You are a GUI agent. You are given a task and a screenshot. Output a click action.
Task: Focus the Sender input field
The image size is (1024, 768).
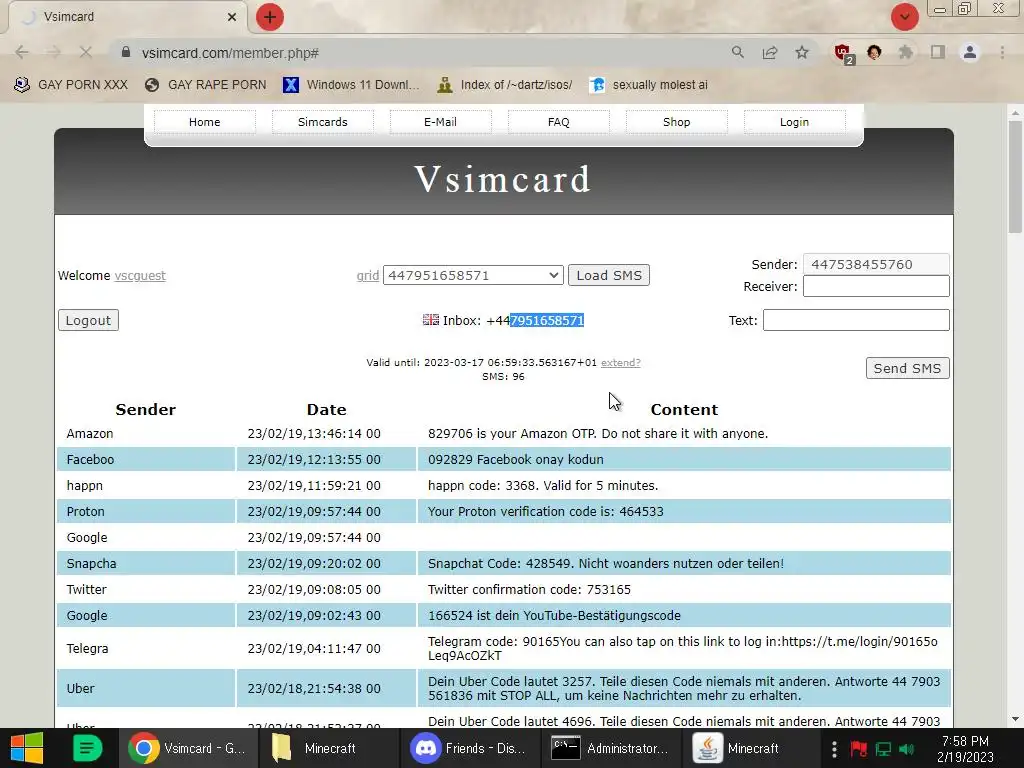[x=876, y=264]
